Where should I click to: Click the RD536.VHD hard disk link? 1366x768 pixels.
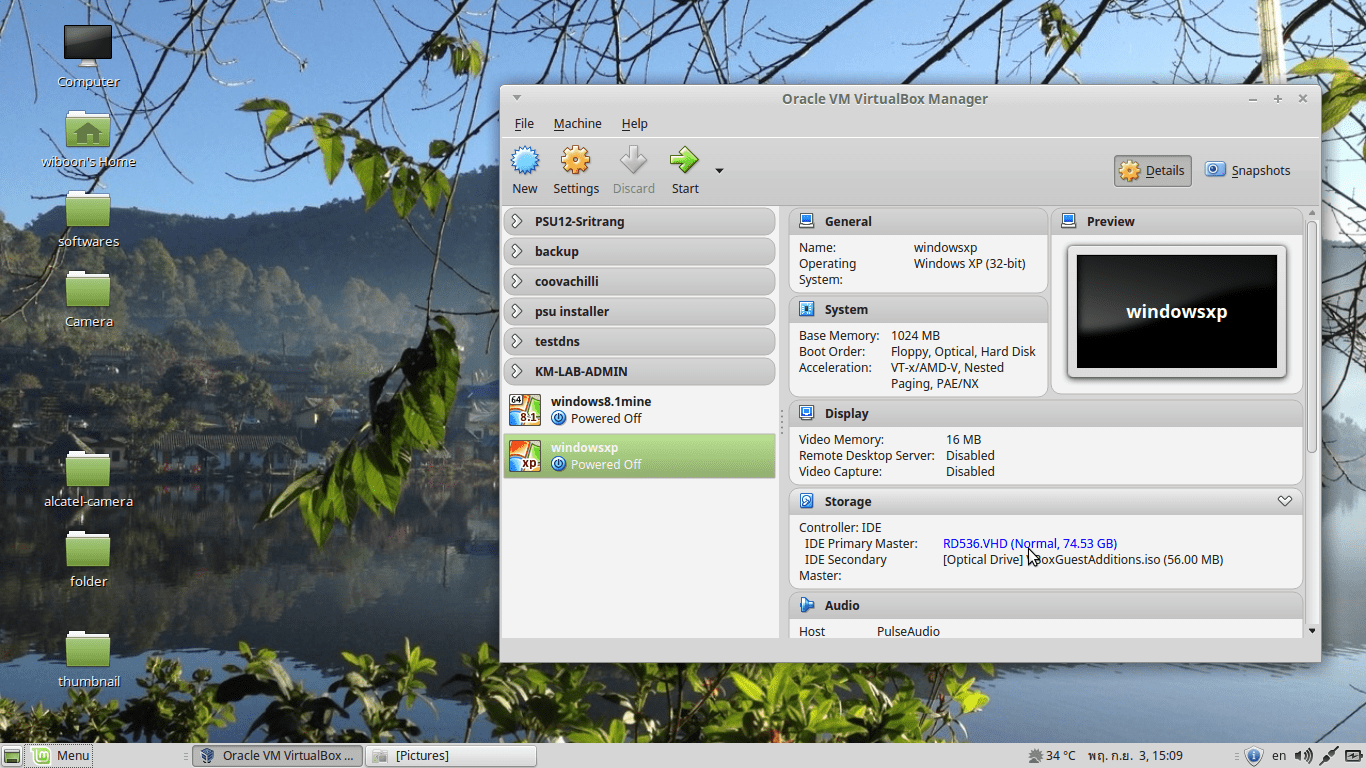(1030, 543)
